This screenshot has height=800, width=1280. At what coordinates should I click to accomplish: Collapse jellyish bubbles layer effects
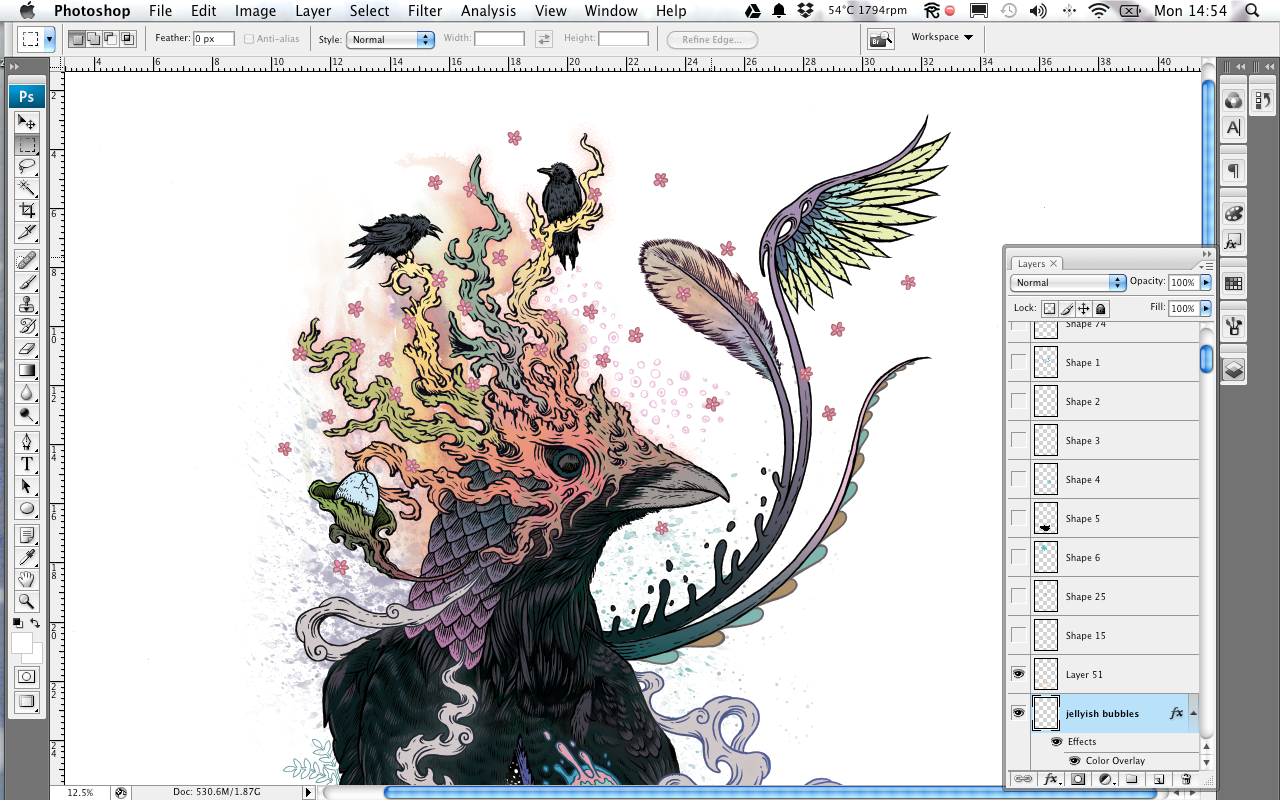pos(1193,713)
